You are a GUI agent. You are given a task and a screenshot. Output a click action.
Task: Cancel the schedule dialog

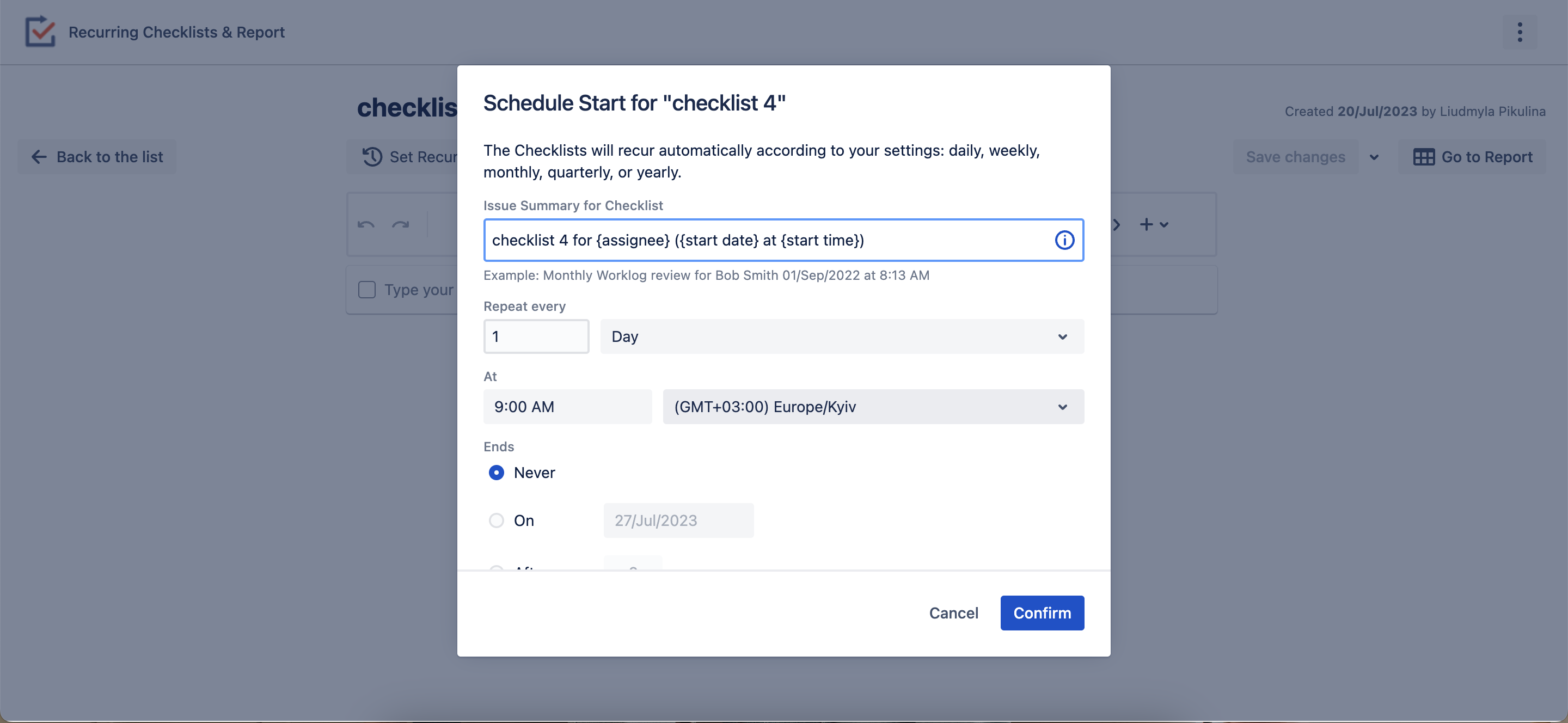pyautogui.click(x=953, y=613)
